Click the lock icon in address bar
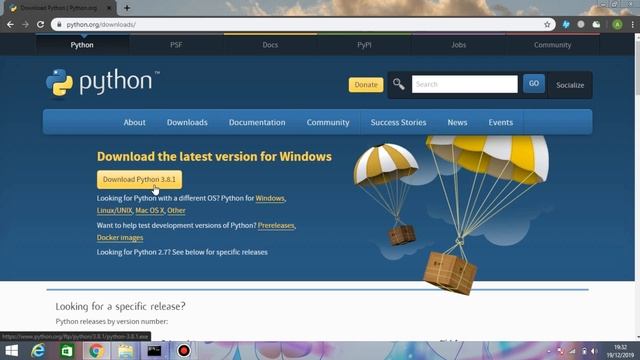Image resolution: width=640 pixels, height=360 pixels. (59, 24)
